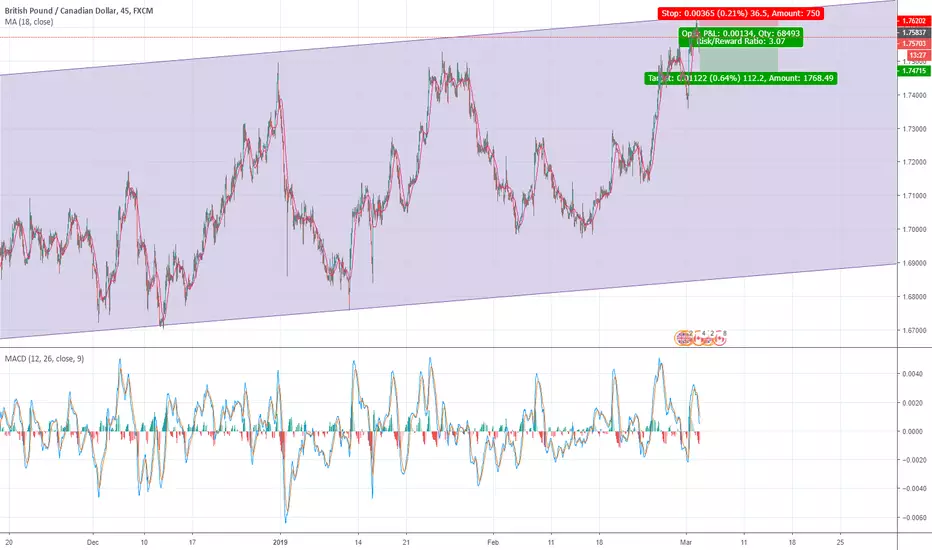Click the 1.67000 price axis value
The width and height of the screenshot is (932, 550).
(915, 331)
